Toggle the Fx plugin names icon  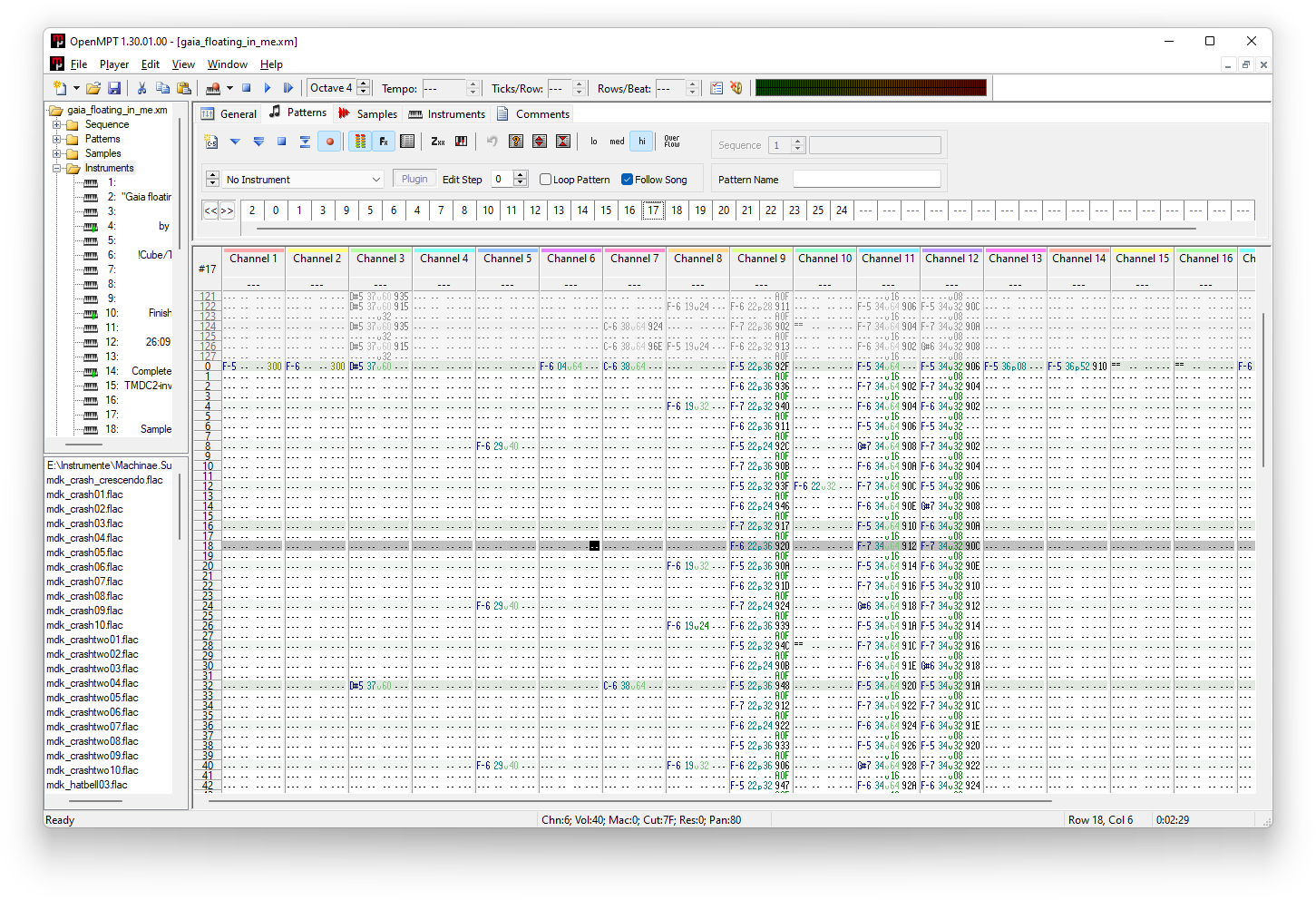(x=384, y=142)
